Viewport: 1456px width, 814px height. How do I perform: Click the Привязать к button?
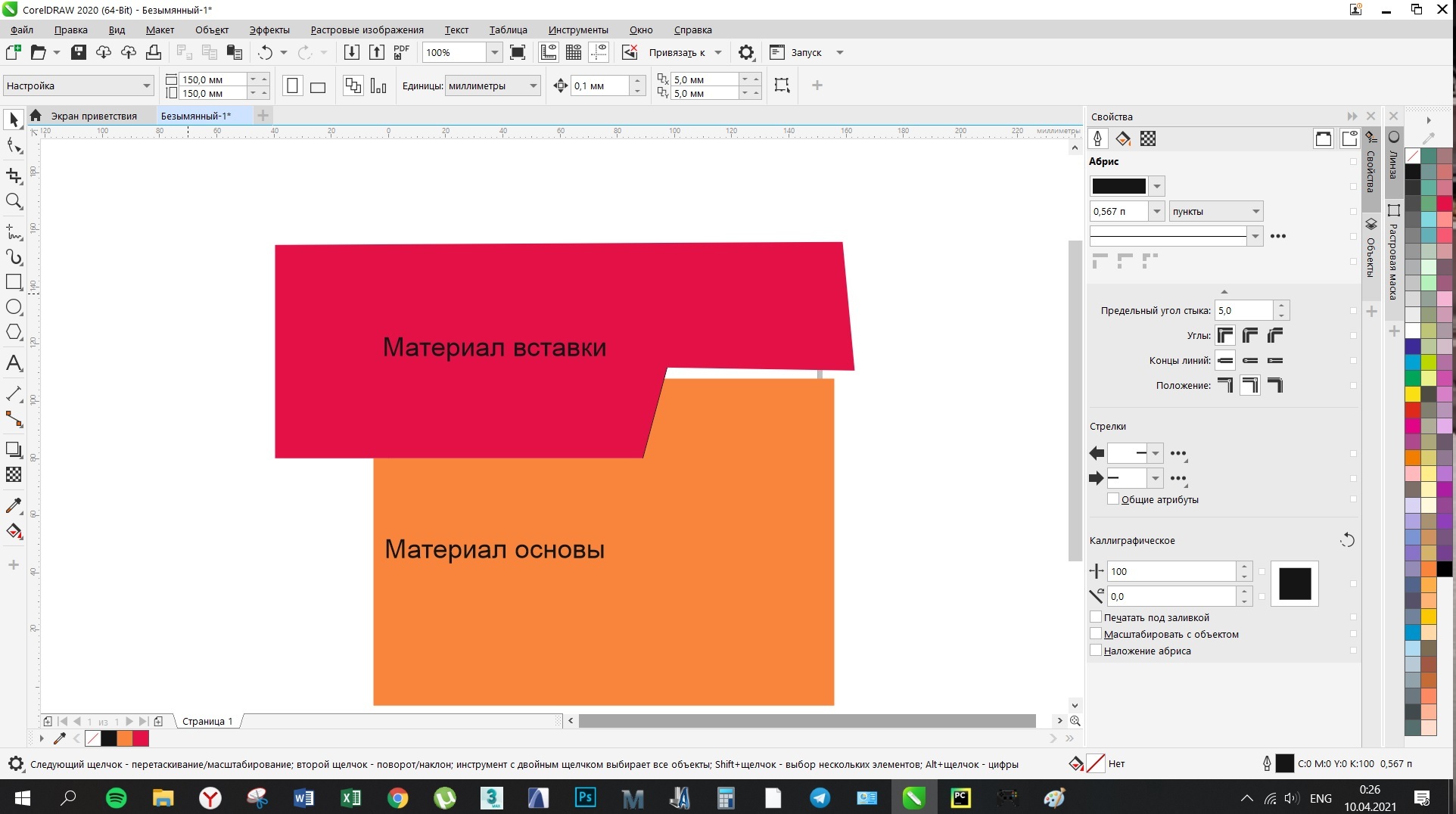point(677,52)
